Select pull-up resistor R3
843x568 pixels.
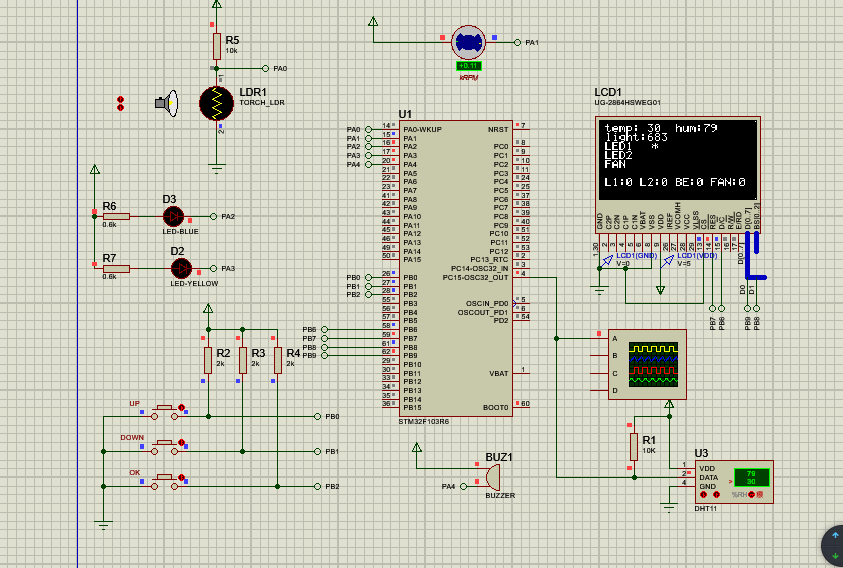click(x=243, y=360)
